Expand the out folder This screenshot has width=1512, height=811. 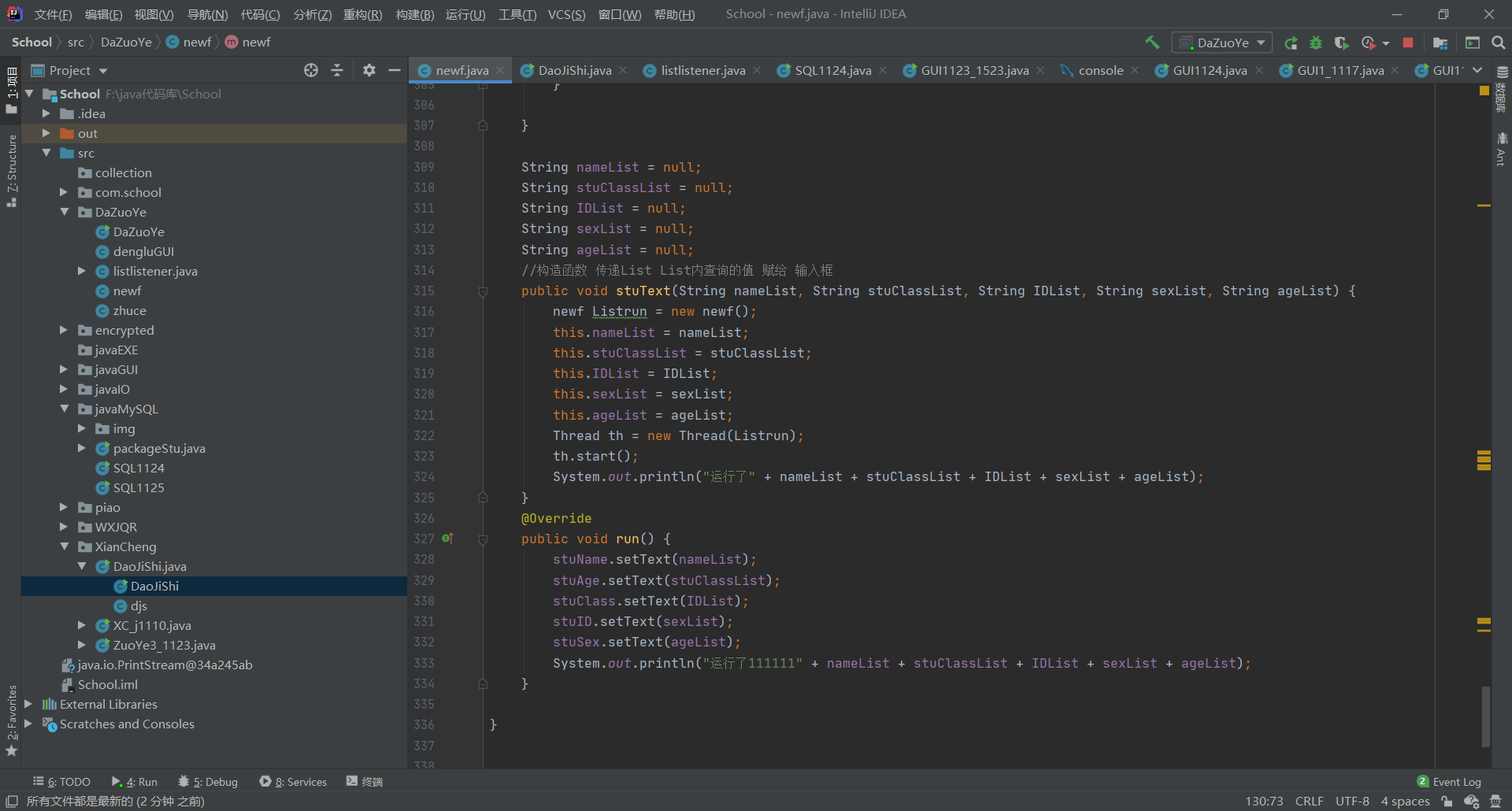(x=46, y=133)
